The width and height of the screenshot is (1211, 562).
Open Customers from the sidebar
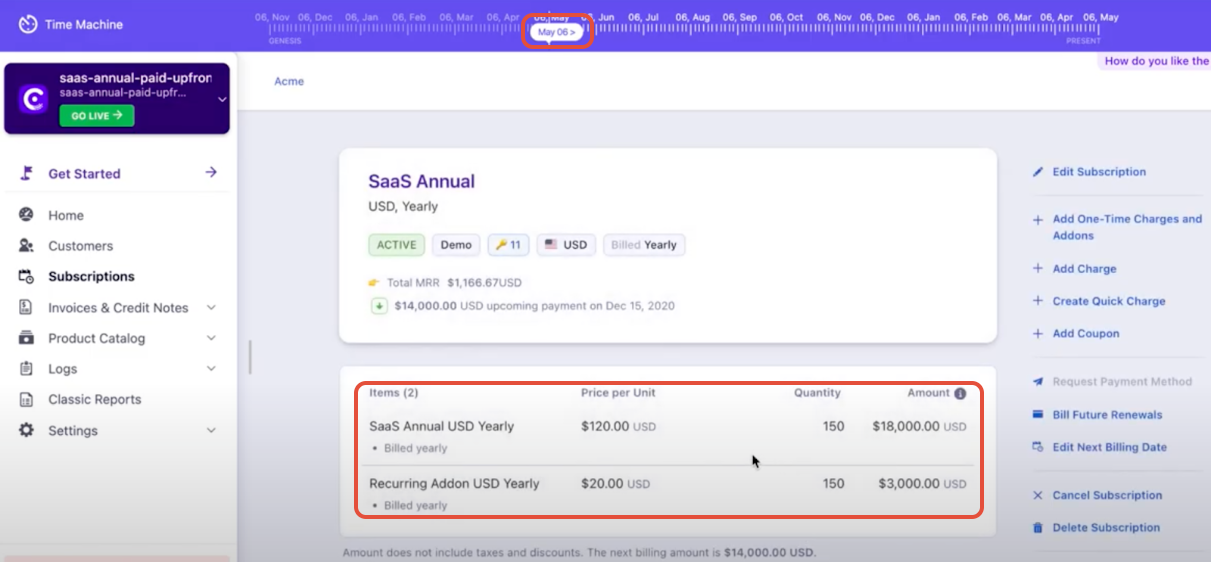[81, 246]
